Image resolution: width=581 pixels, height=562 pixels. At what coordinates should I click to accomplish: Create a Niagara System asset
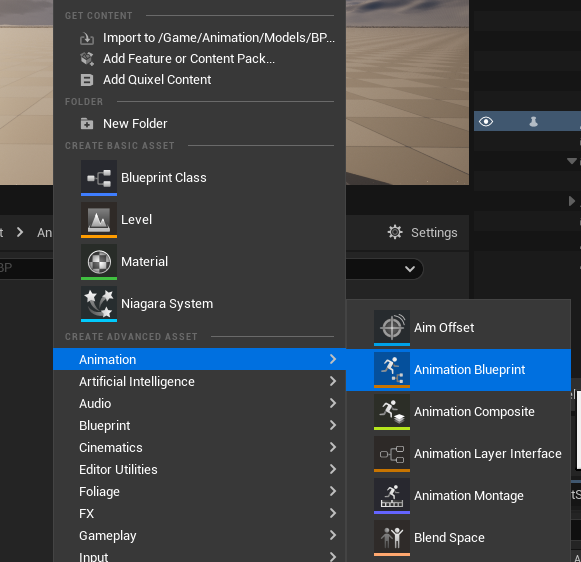click(x=199, y=303)
